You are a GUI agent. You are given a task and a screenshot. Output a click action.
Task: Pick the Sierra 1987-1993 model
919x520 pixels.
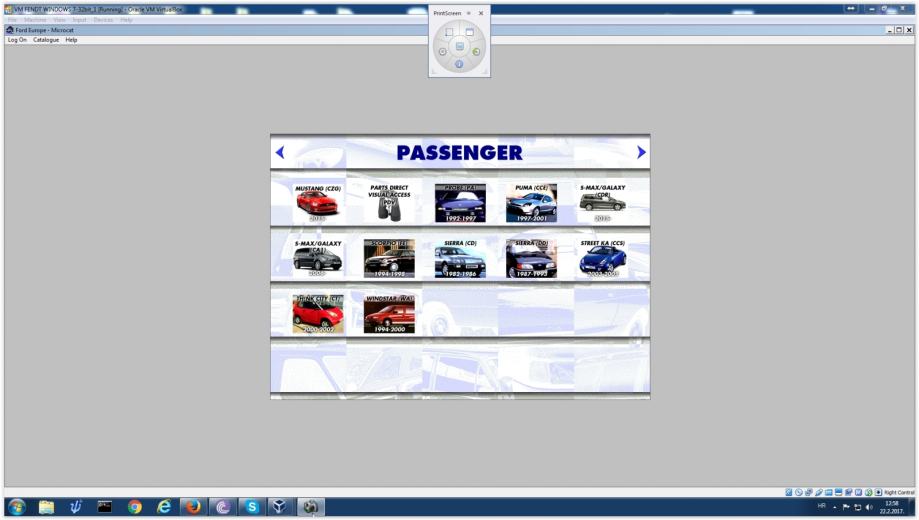(x=532, y=258)
